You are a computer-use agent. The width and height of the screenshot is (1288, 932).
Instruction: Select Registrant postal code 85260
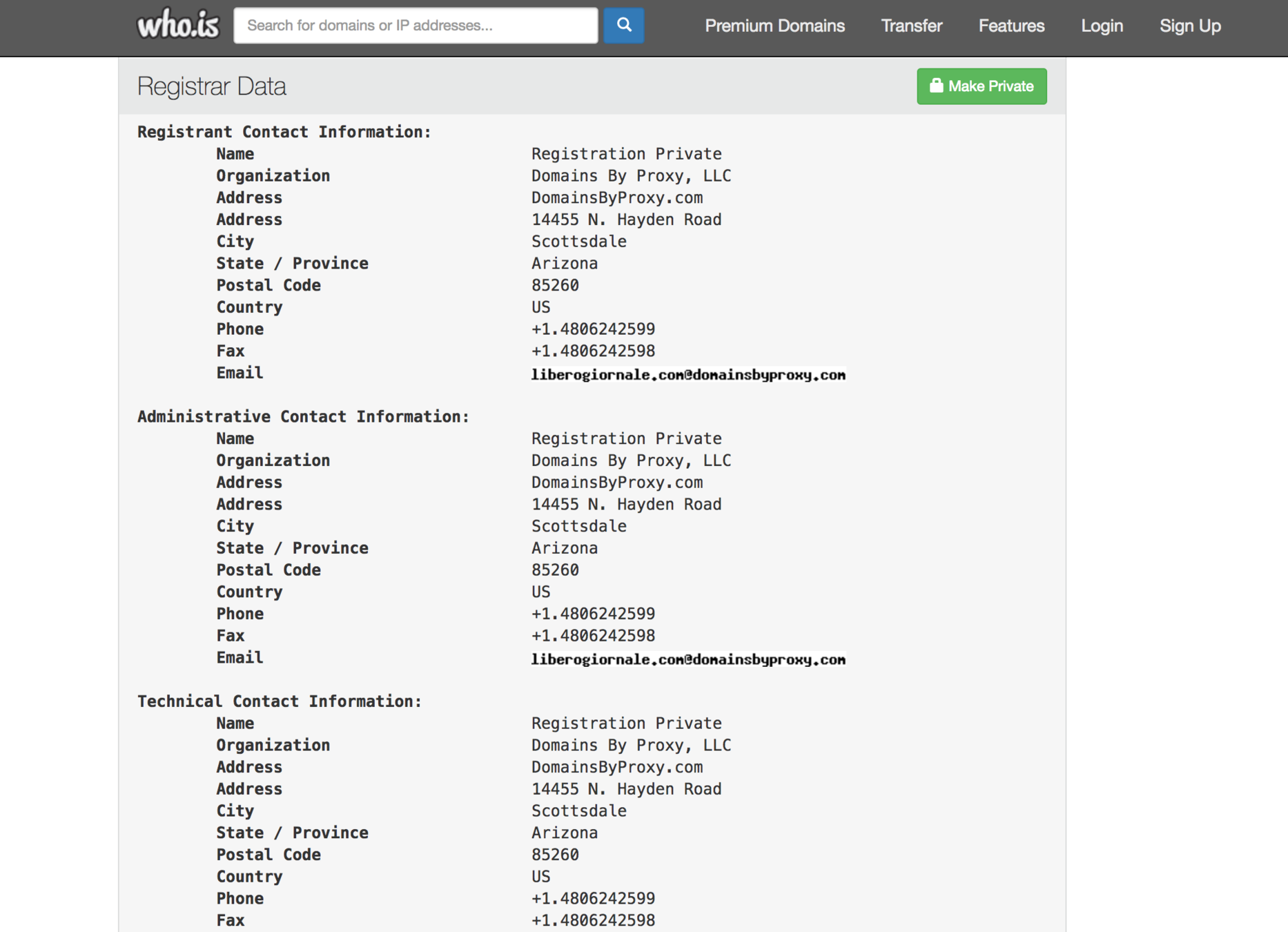tap(555, 285)
